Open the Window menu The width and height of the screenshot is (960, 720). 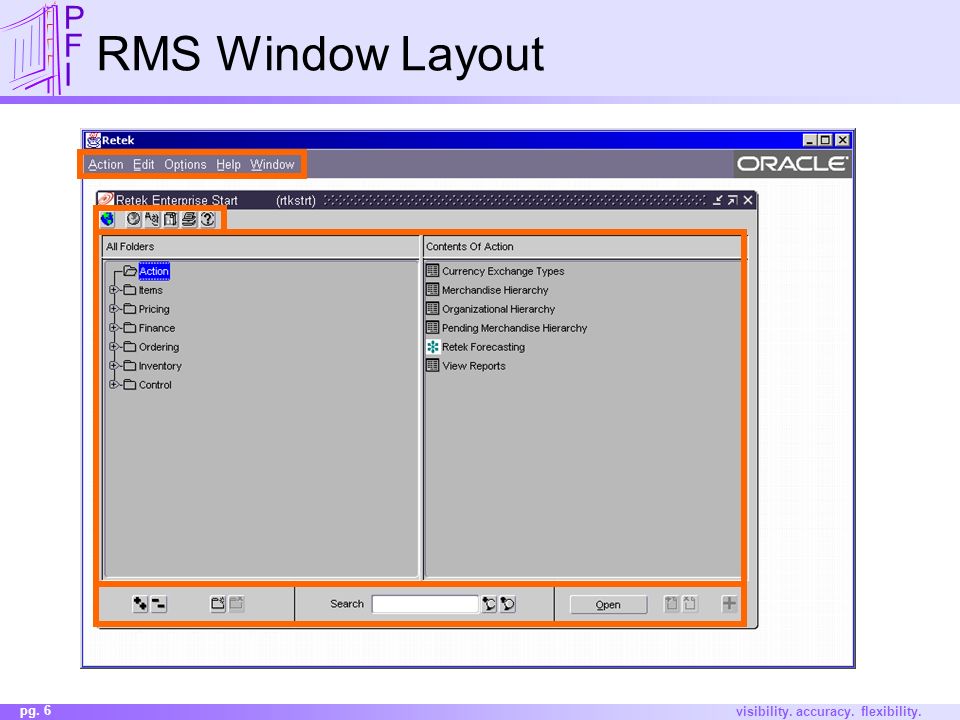[272, 165]
